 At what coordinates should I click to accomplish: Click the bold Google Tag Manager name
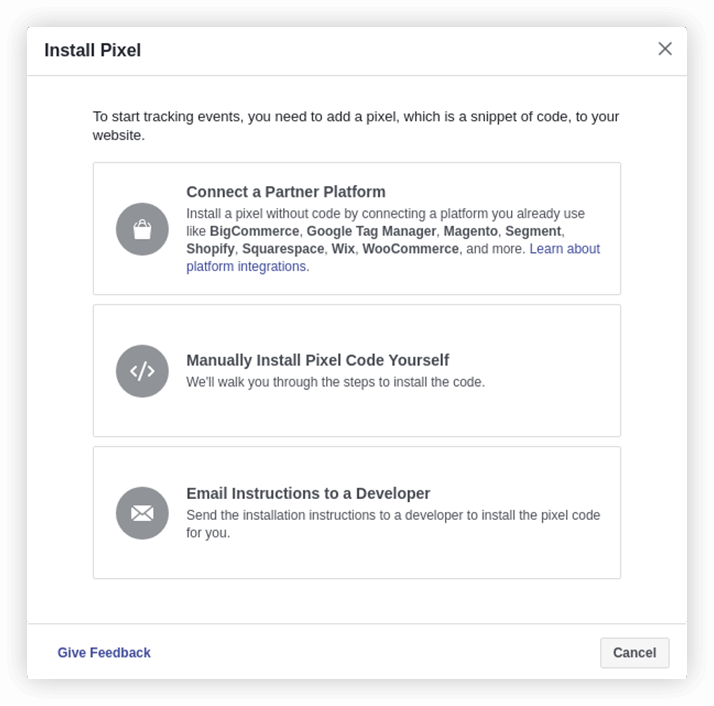point(371,231)
